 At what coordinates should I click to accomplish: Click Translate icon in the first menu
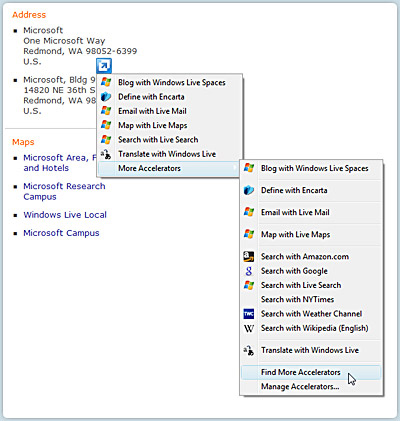coord(106,154)
